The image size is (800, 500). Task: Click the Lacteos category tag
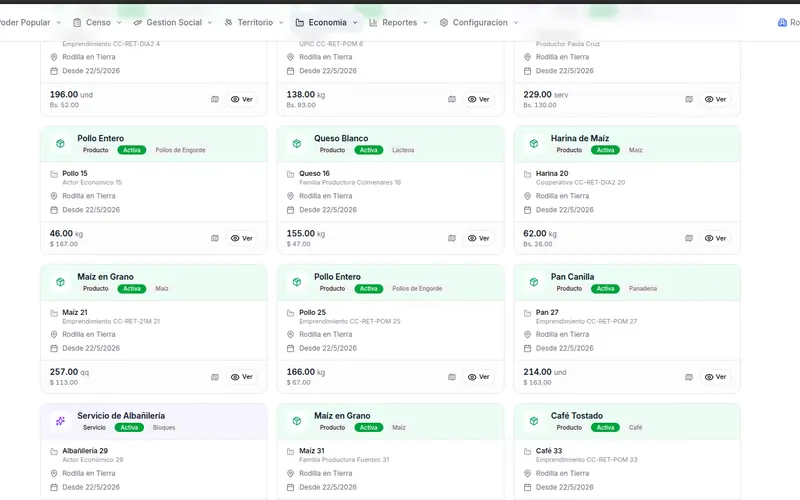point(403,150)
